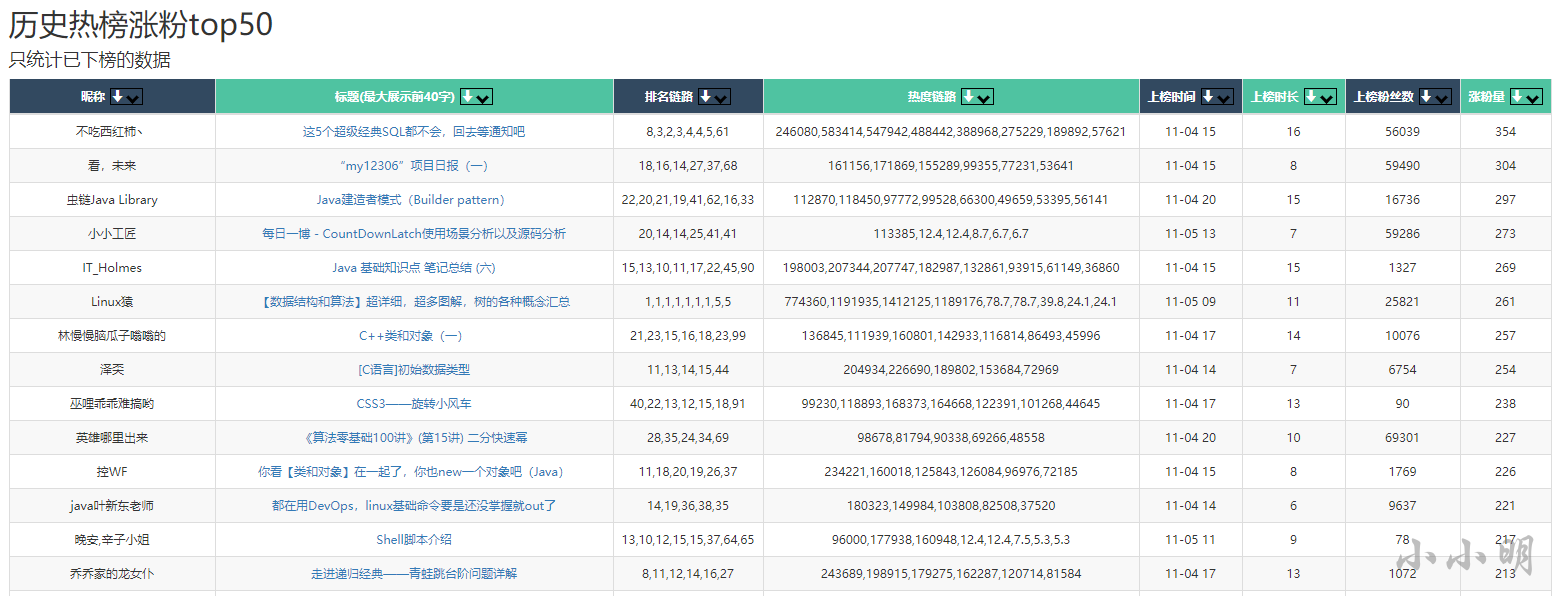Click the page heading 历史热榜涨粉top50
The height and width of the screenshot is (596, 1554).
(141, 25)
